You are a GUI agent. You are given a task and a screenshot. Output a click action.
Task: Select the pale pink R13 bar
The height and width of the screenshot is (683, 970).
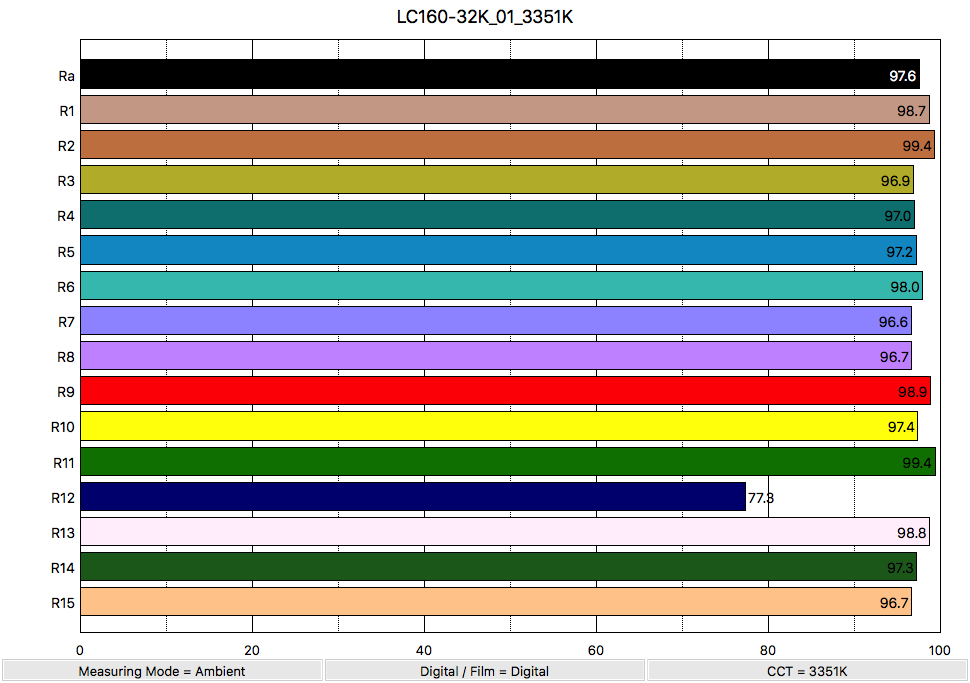[x=504, y=532]
